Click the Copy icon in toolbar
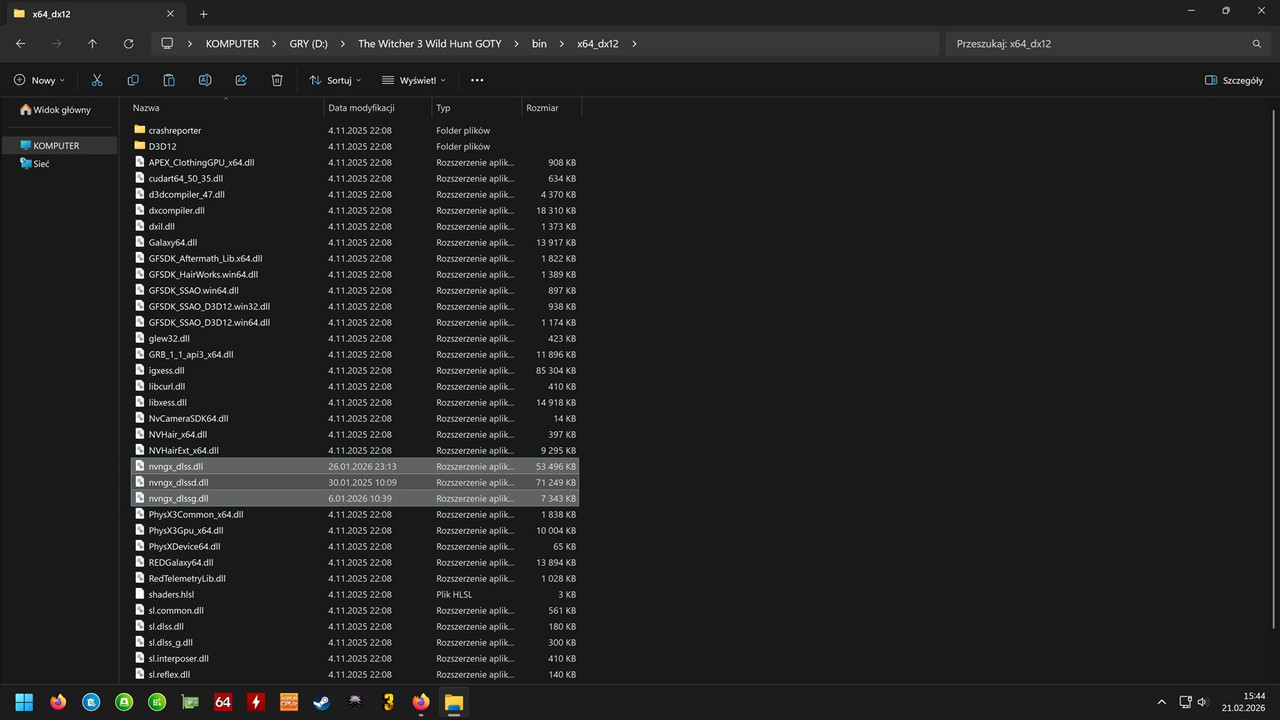Image resolution: width=1280 pixels, height=720 pixels. (133, 80)
